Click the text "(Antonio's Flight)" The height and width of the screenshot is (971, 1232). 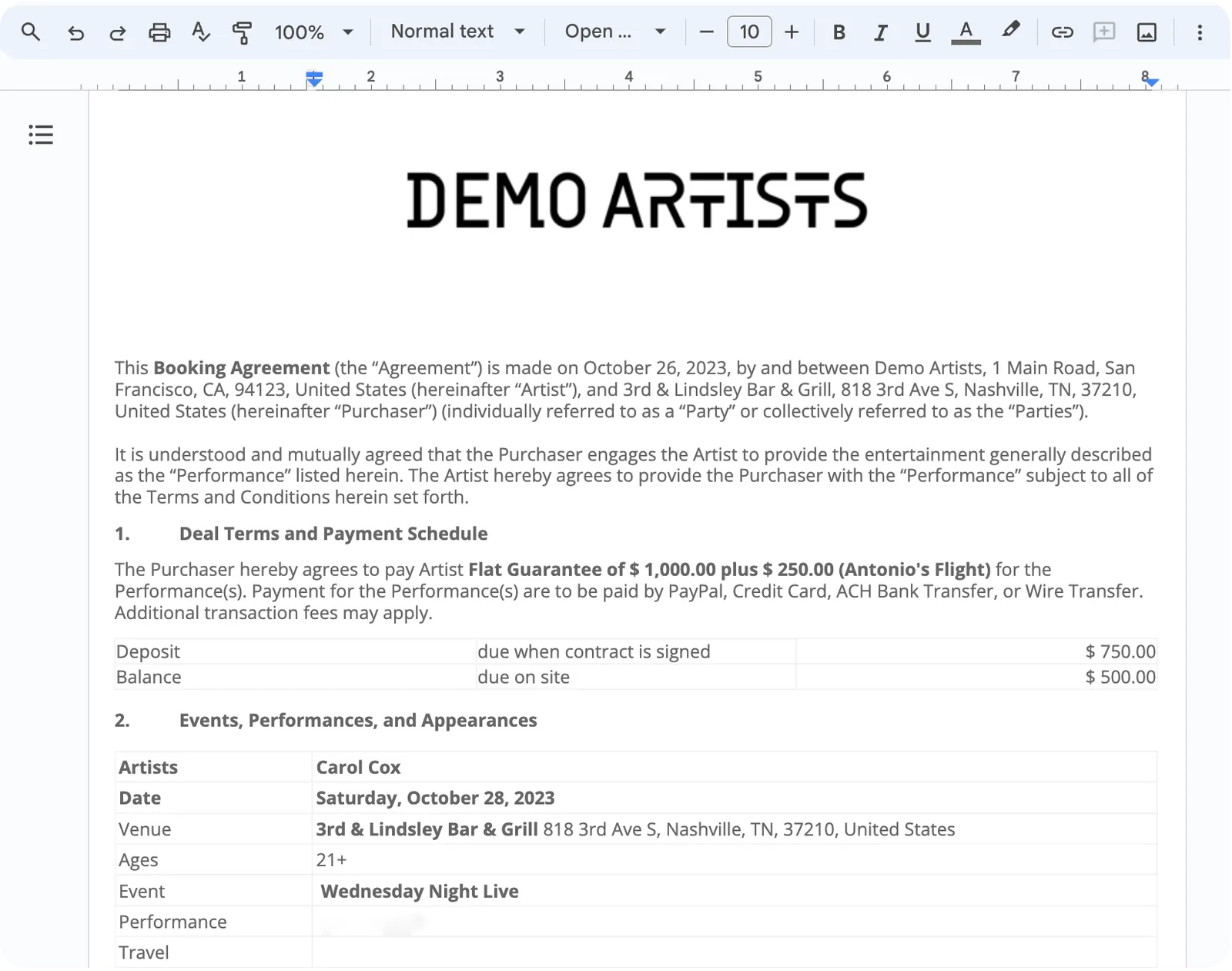tap(915, 570)
